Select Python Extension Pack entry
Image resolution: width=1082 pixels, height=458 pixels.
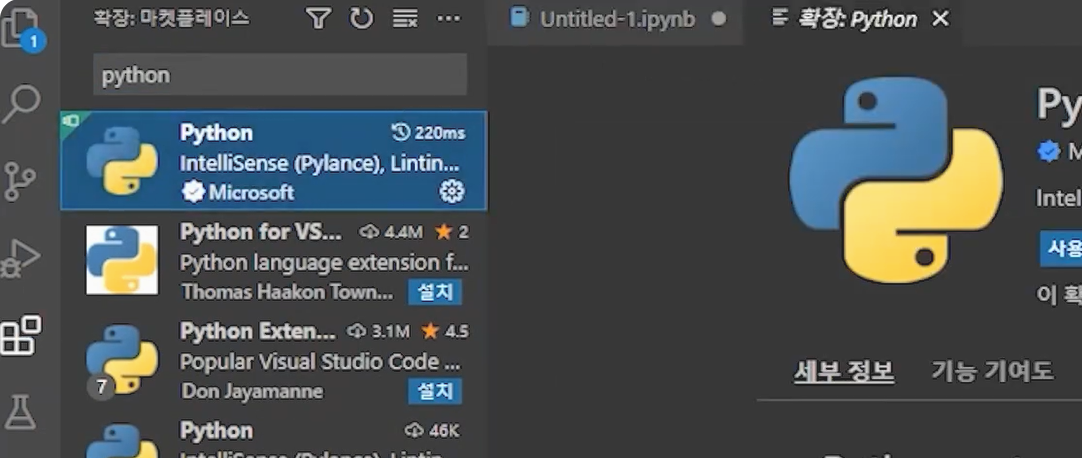[274, 360]
